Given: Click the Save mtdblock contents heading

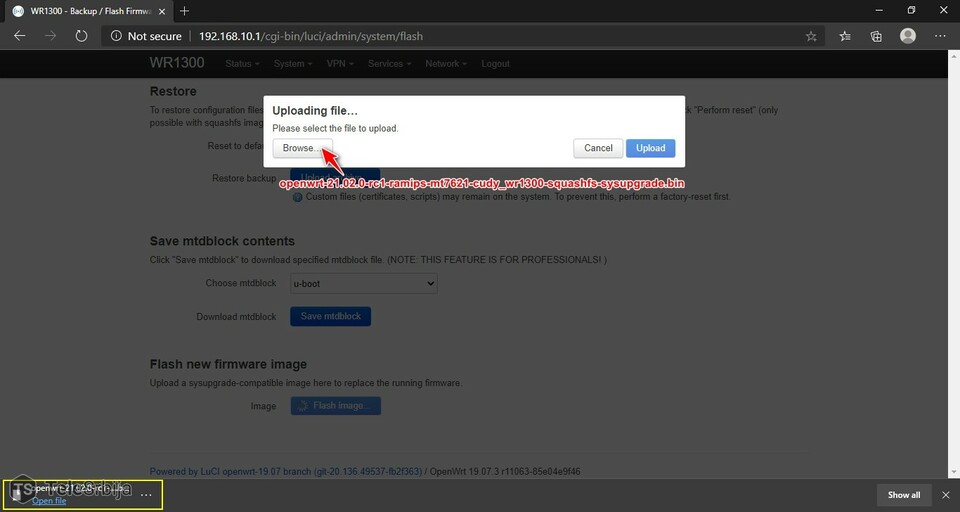Looking at the screenshot, I should [222, 241].
